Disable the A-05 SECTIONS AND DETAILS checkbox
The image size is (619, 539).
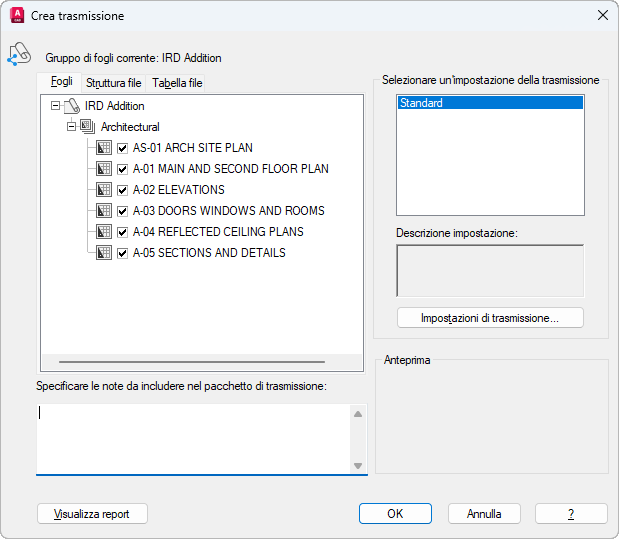122,253
